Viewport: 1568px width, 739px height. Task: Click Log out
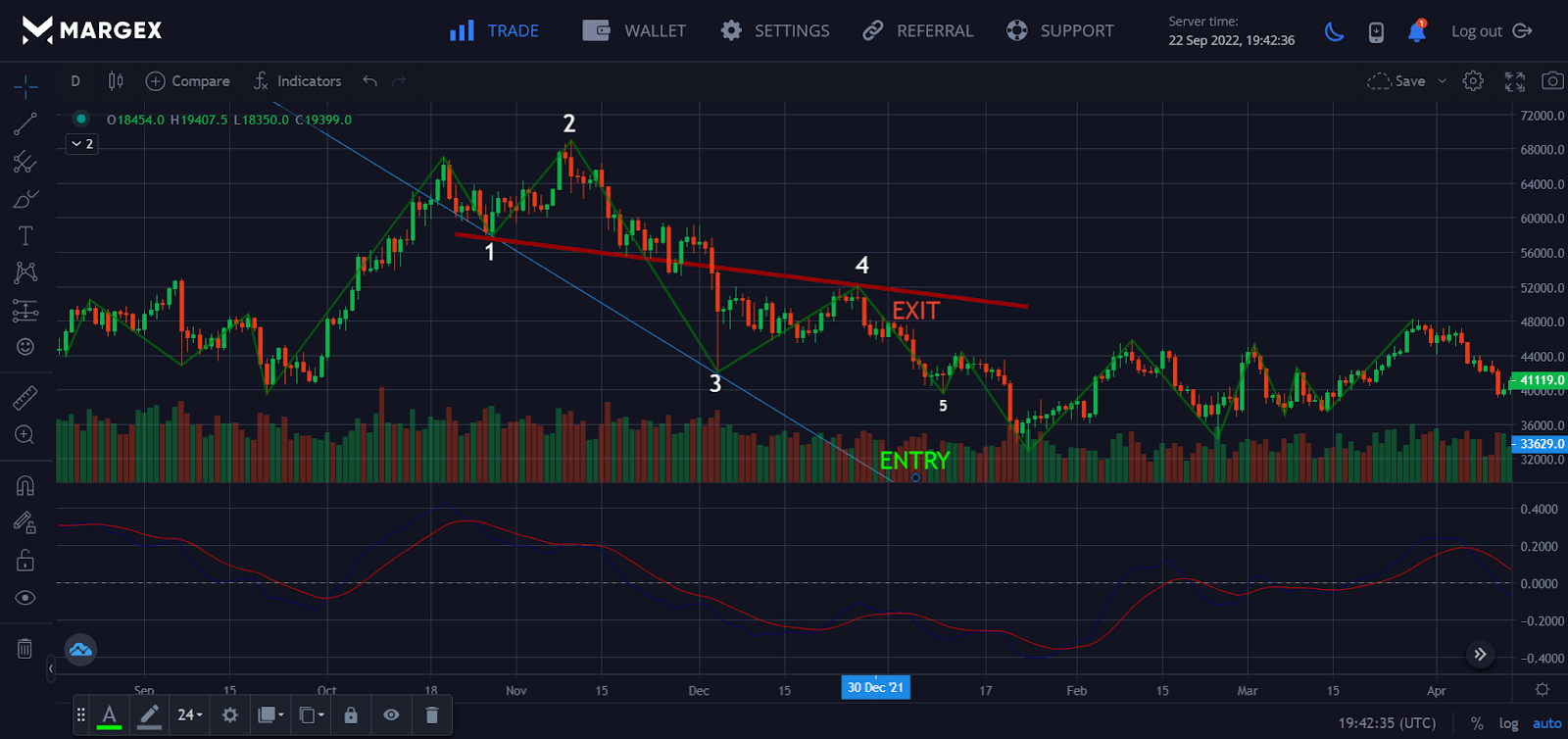pyautogui.click(x=1491, y=31)
